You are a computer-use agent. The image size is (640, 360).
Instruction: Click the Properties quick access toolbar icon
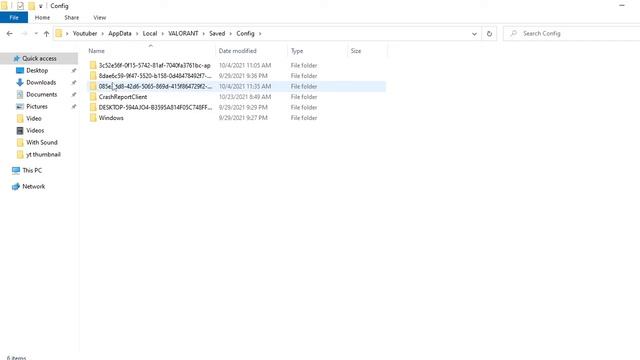(20, 6)
